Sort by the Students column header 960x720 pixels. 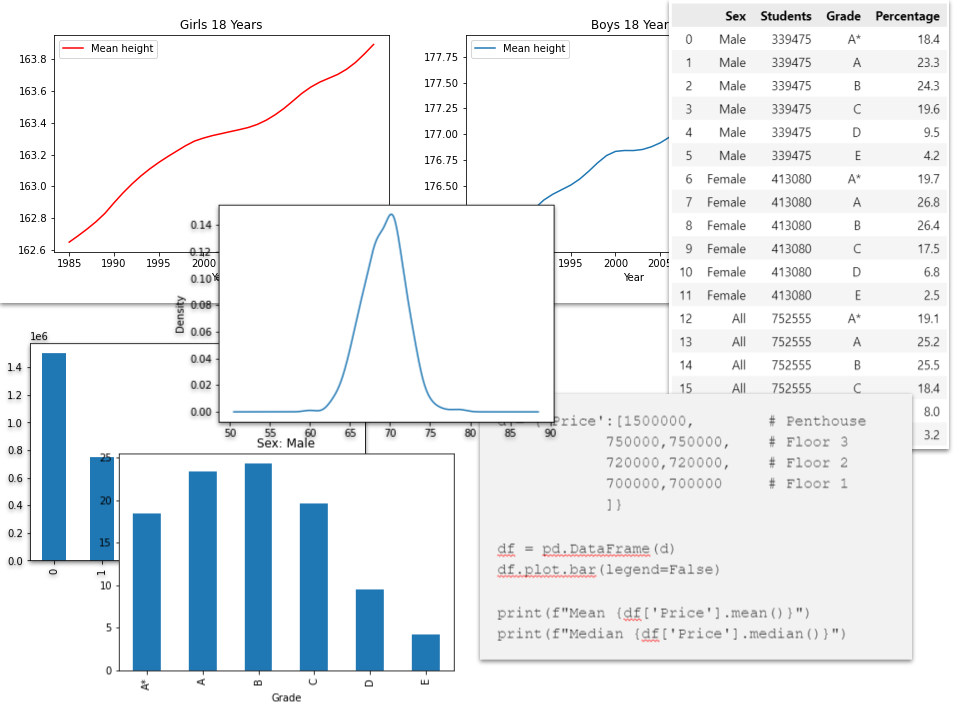click(x=787, y=16)
